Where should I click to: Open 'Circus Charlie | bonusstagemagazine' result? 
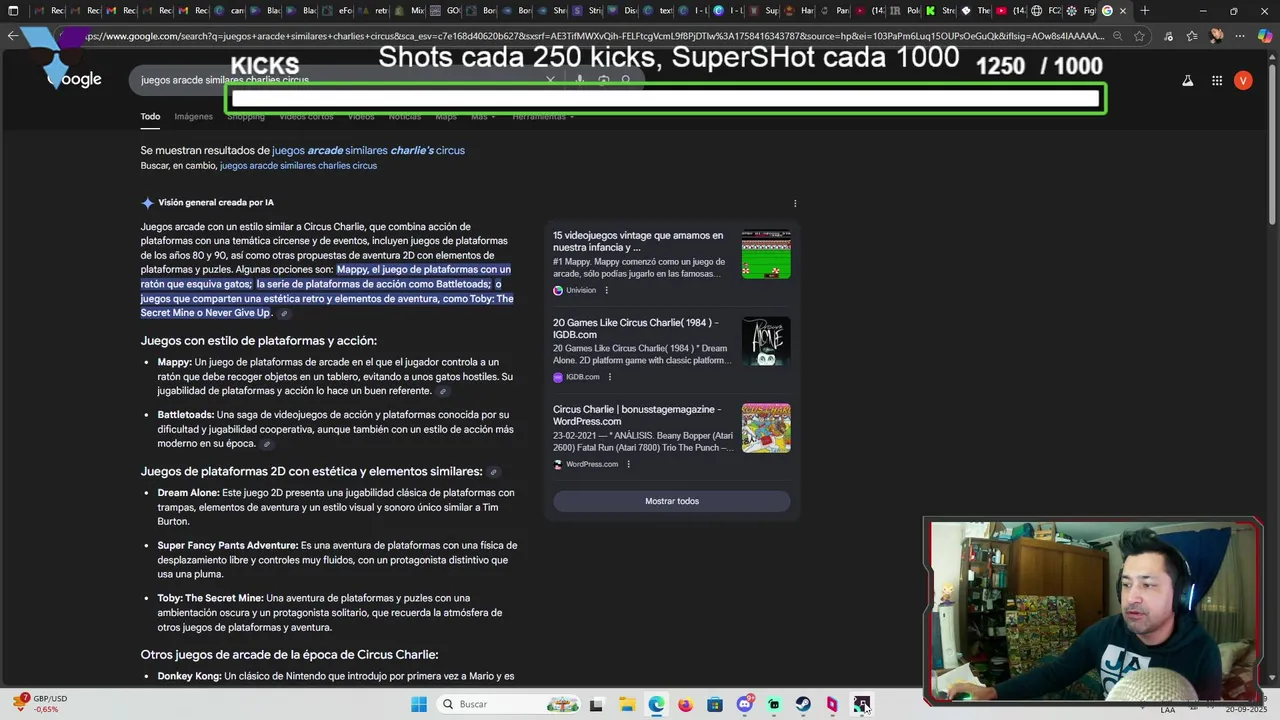[637, 415]
